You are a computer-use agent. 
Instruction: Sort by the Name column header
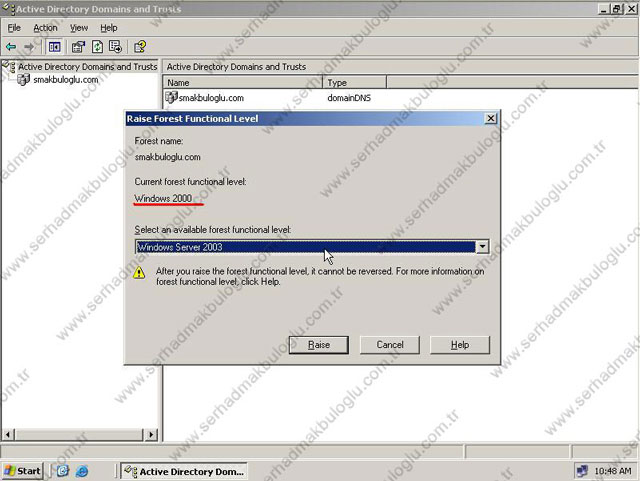pos(243,82)
